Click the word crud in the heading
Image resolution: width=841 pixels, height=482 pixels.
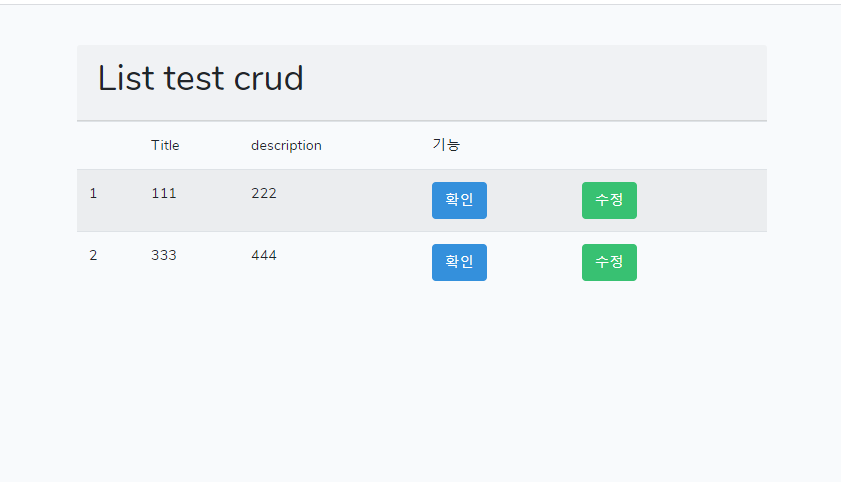pos(268,78)
